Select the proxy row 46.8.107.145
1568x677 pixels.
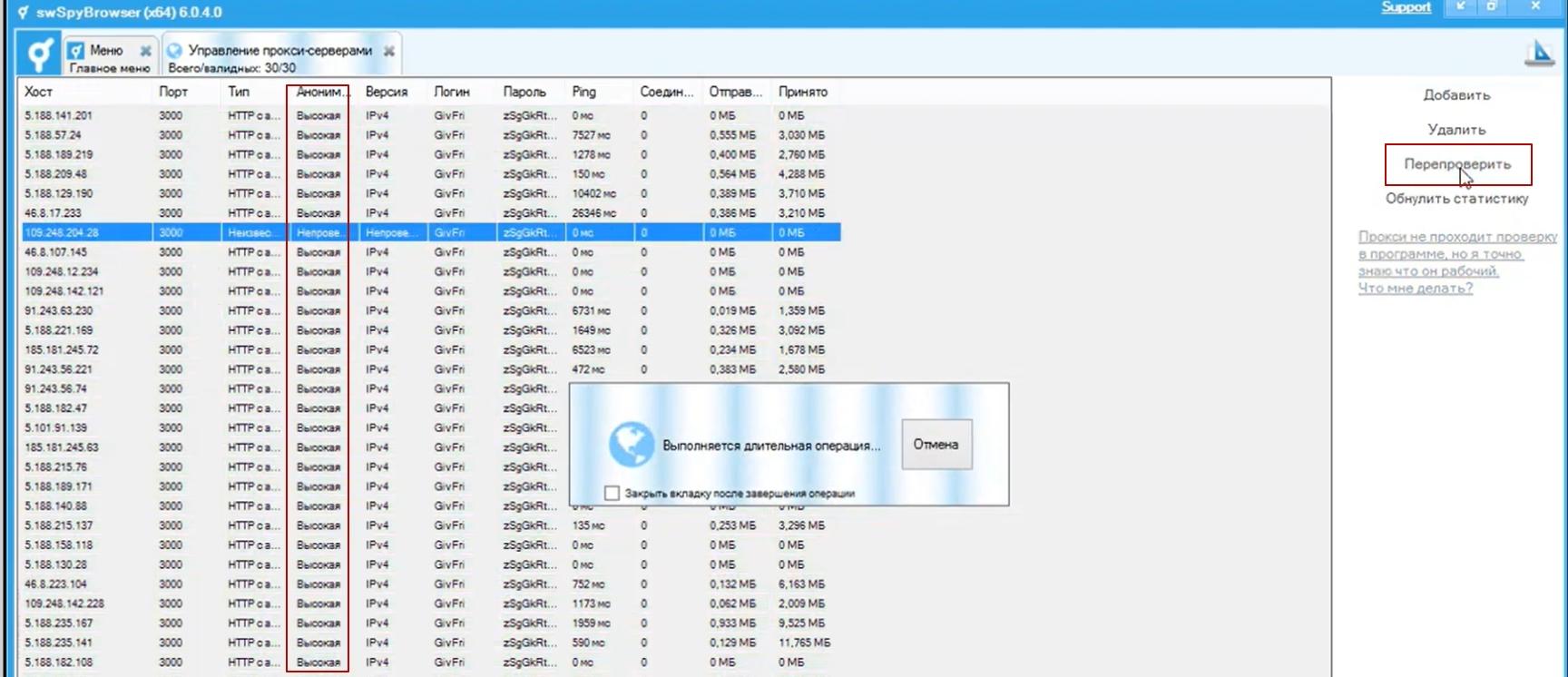[431, 252]
